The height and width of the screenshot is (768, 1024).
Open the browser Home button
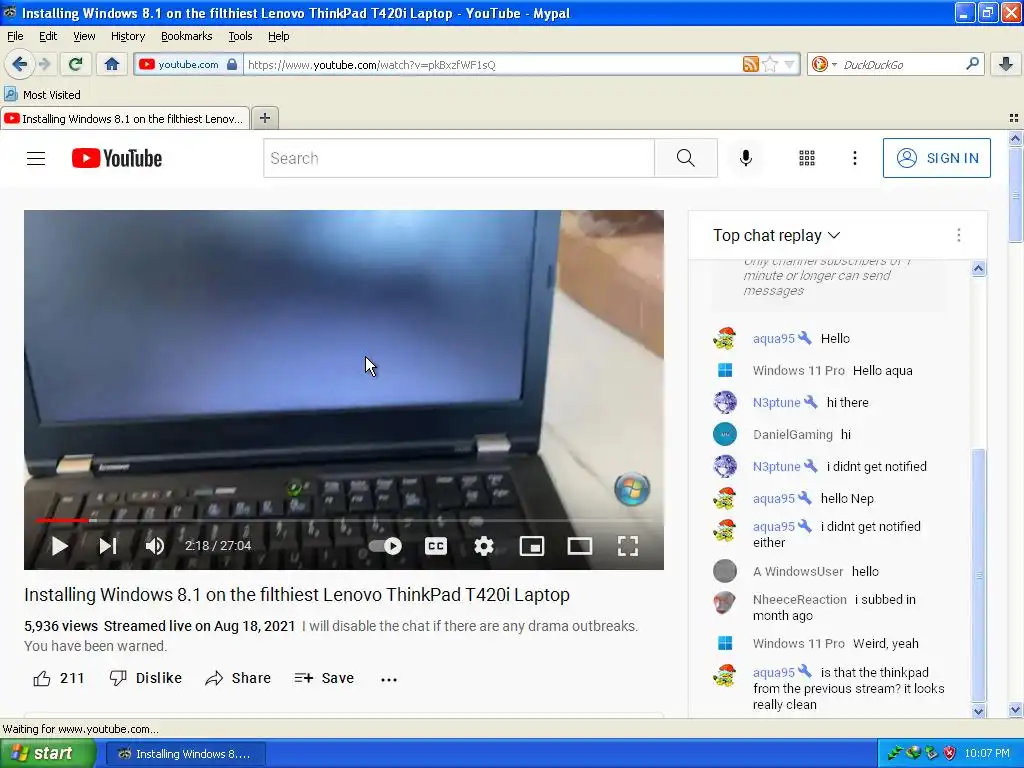112,64
